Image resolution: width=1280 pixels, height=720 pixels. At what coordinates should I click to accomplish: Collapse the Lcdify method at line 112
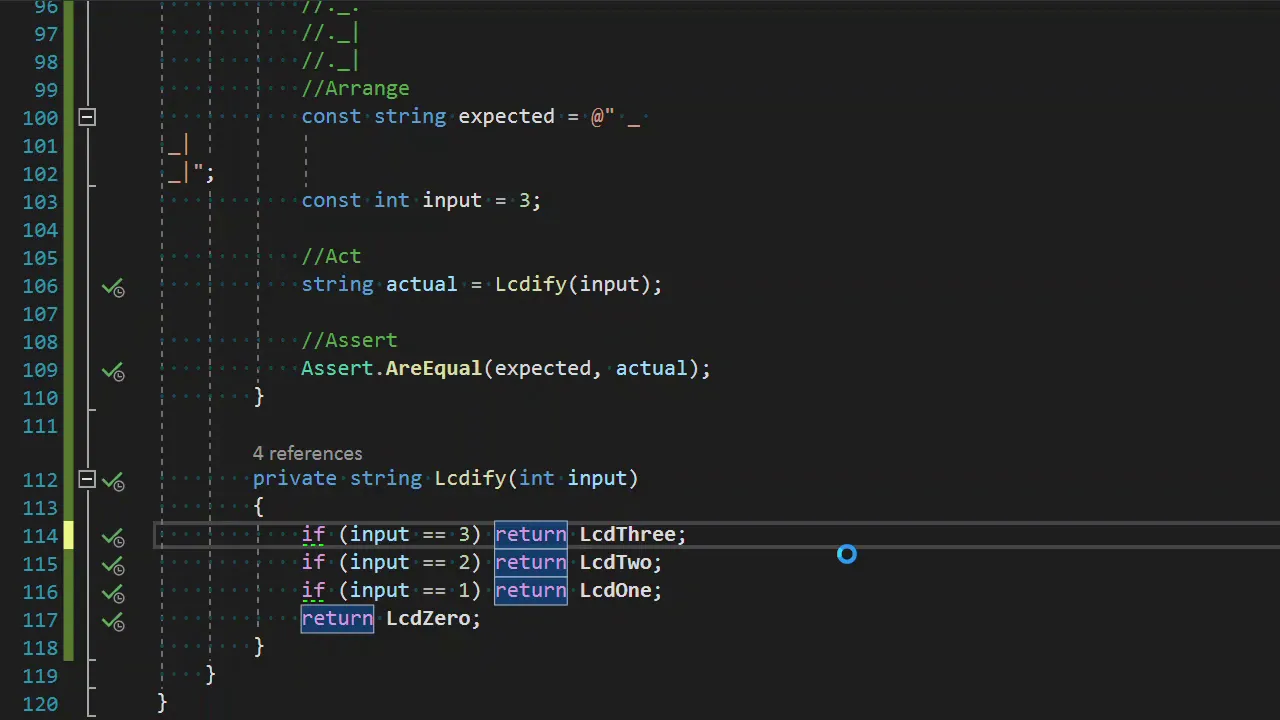point(87,479)
